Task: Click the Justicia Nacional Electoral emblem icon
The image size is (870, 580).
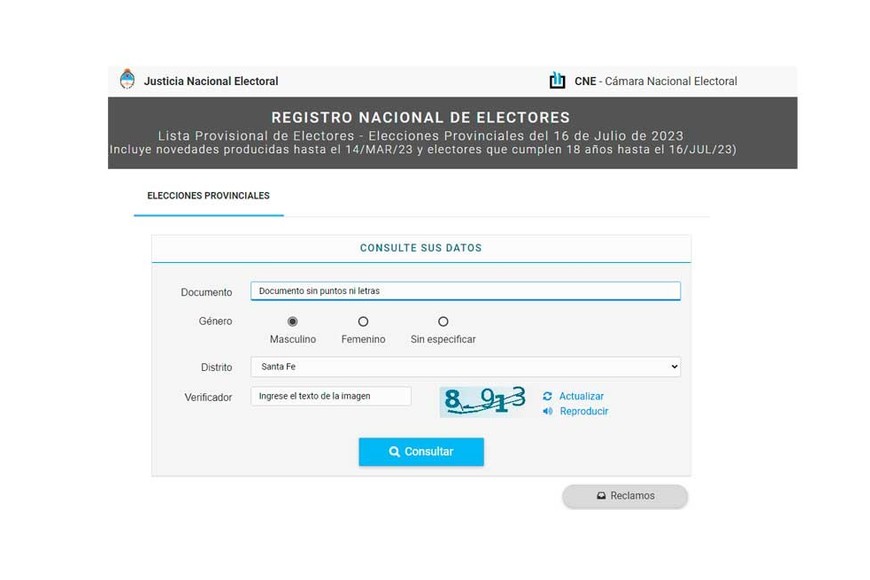Action: pos(127,80)
